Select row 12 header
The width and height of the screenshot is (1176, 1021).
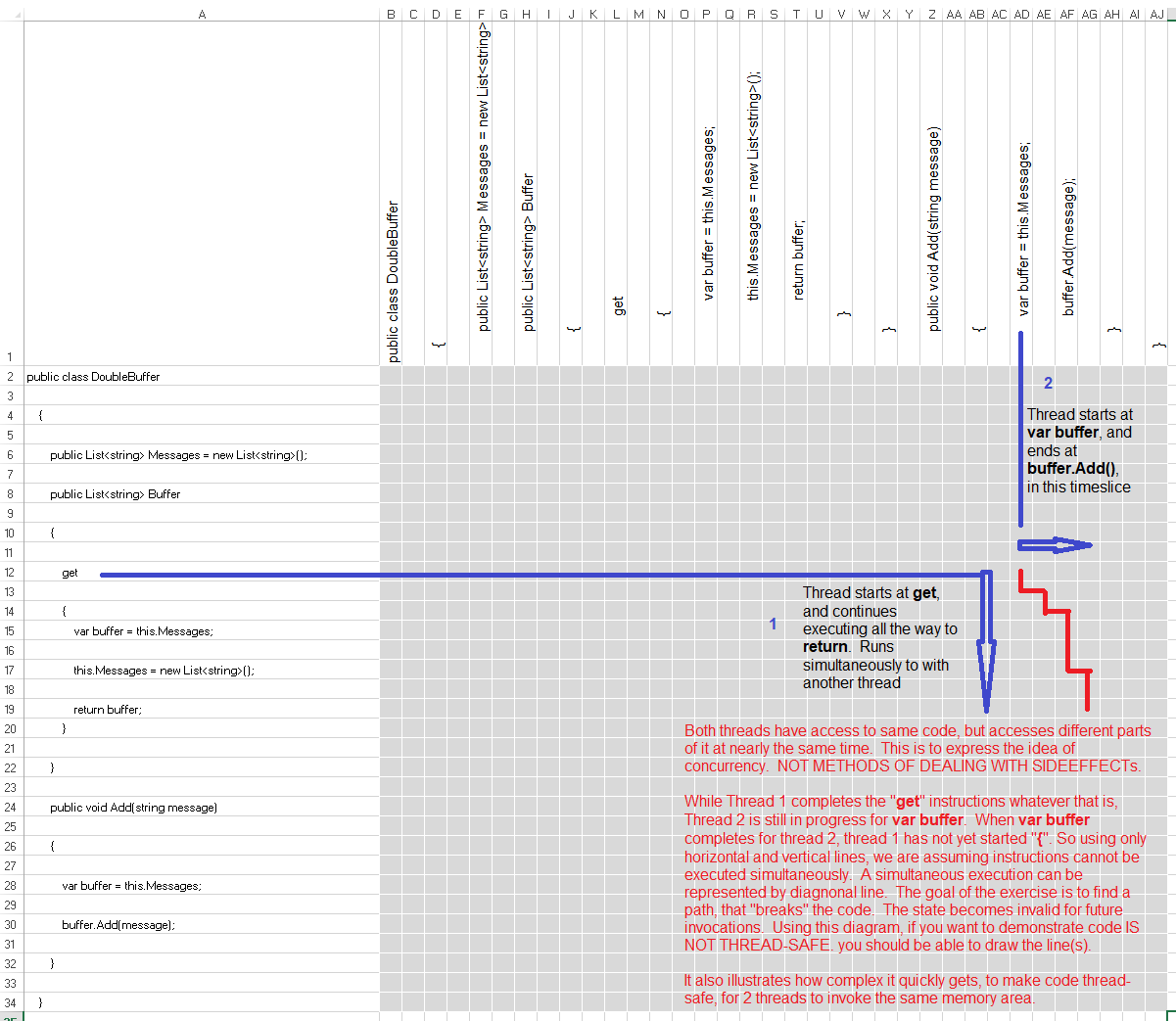pyautogui.click(x=12, y=572)
